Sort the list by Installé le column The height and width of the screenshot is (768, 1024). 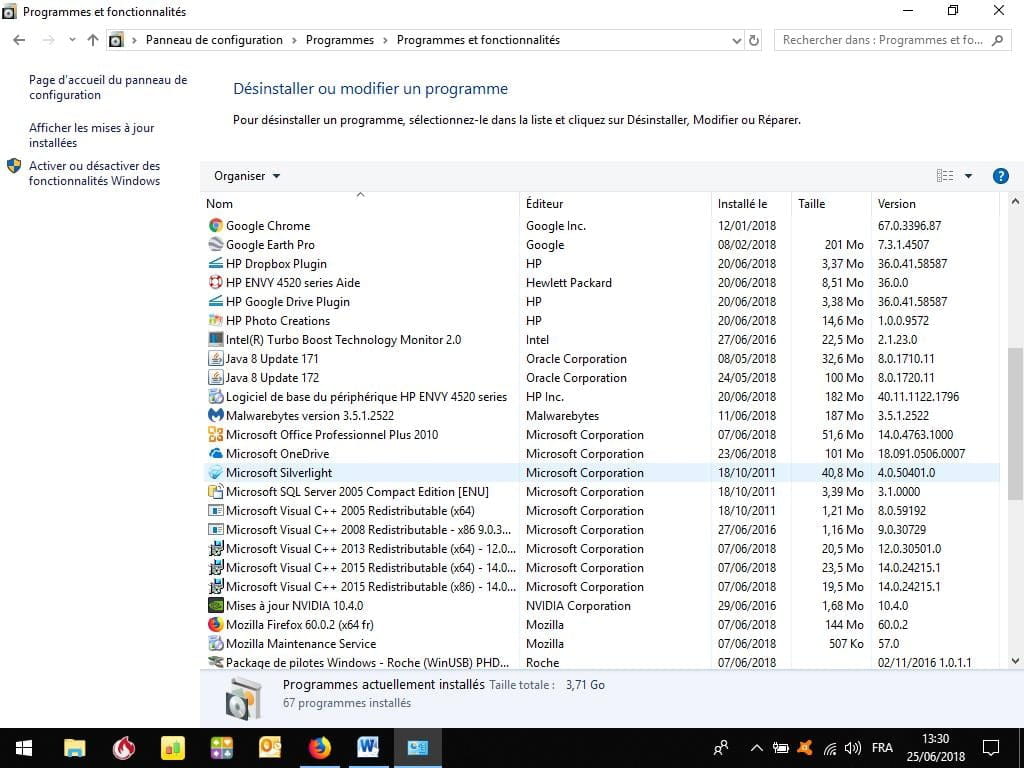[x=751, y=203]
